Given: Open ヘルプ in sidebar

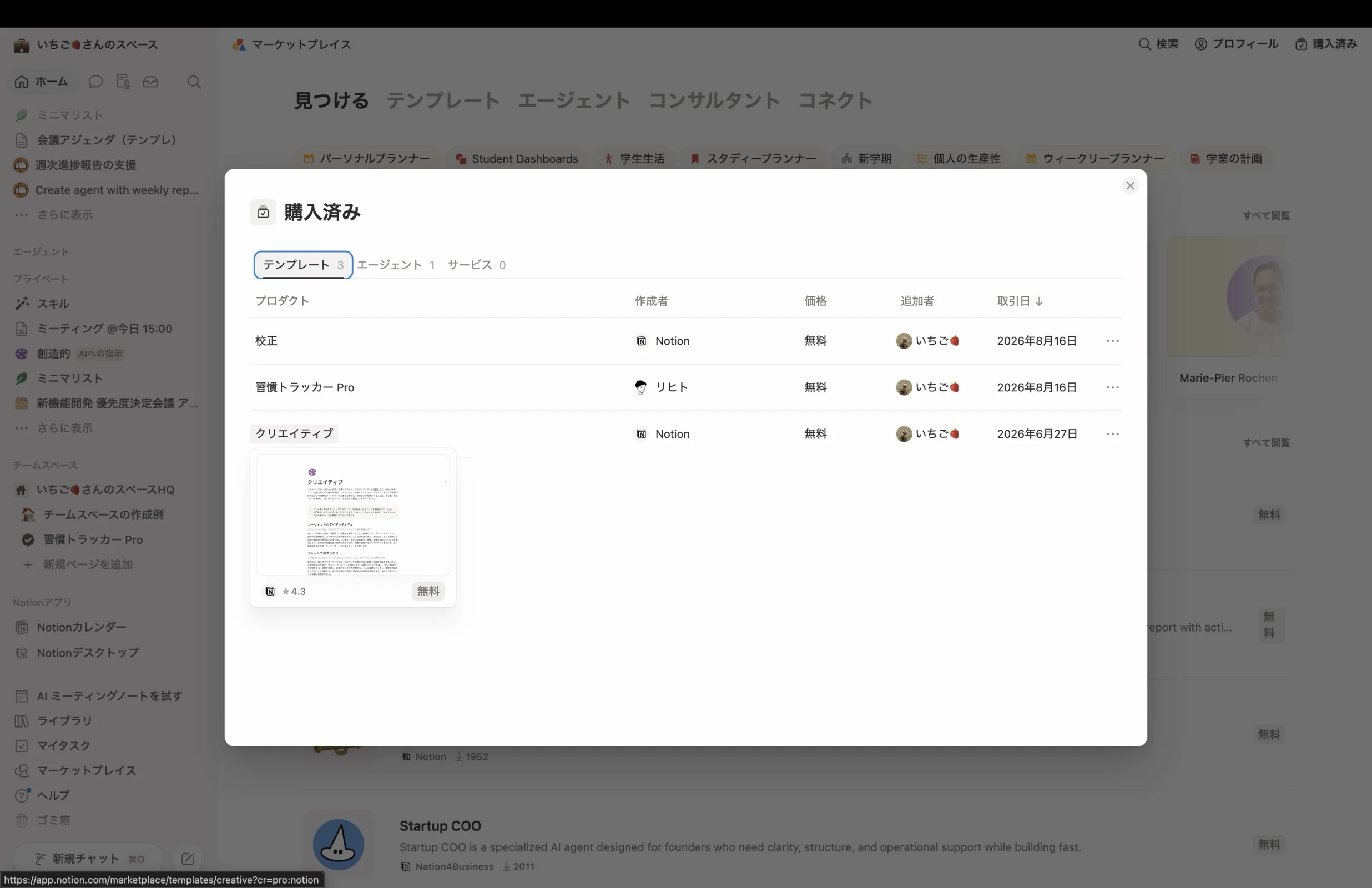Looking at the screenshot, I should 108,795.
